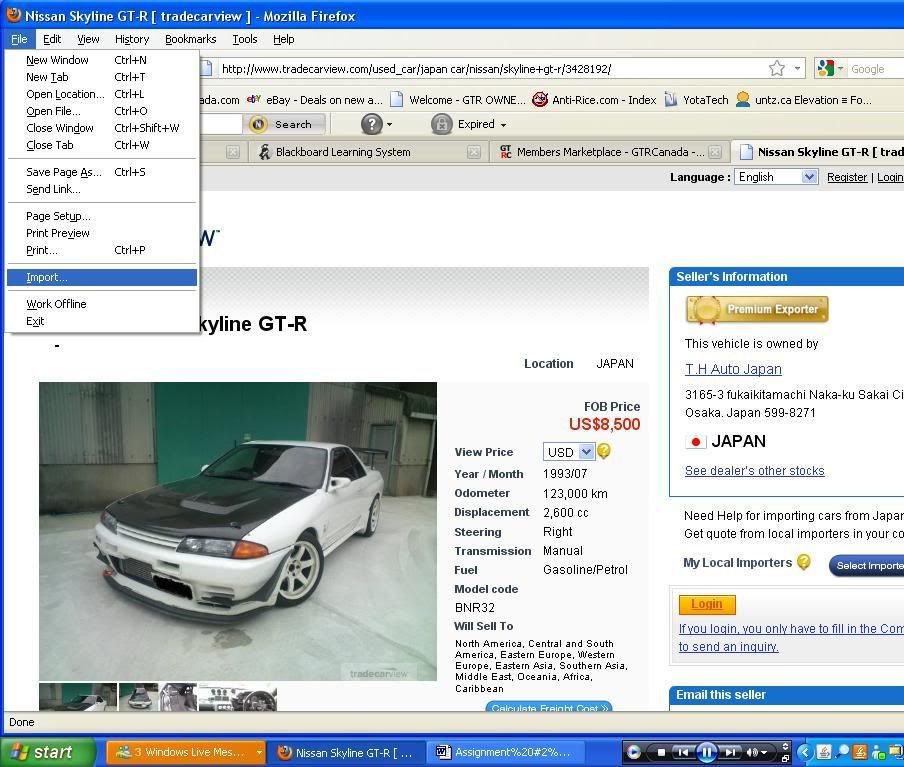Viewport: 904px width, 767px height.
Task: Skip to previous track in media toolbar
Action: [x=683, y=752]
